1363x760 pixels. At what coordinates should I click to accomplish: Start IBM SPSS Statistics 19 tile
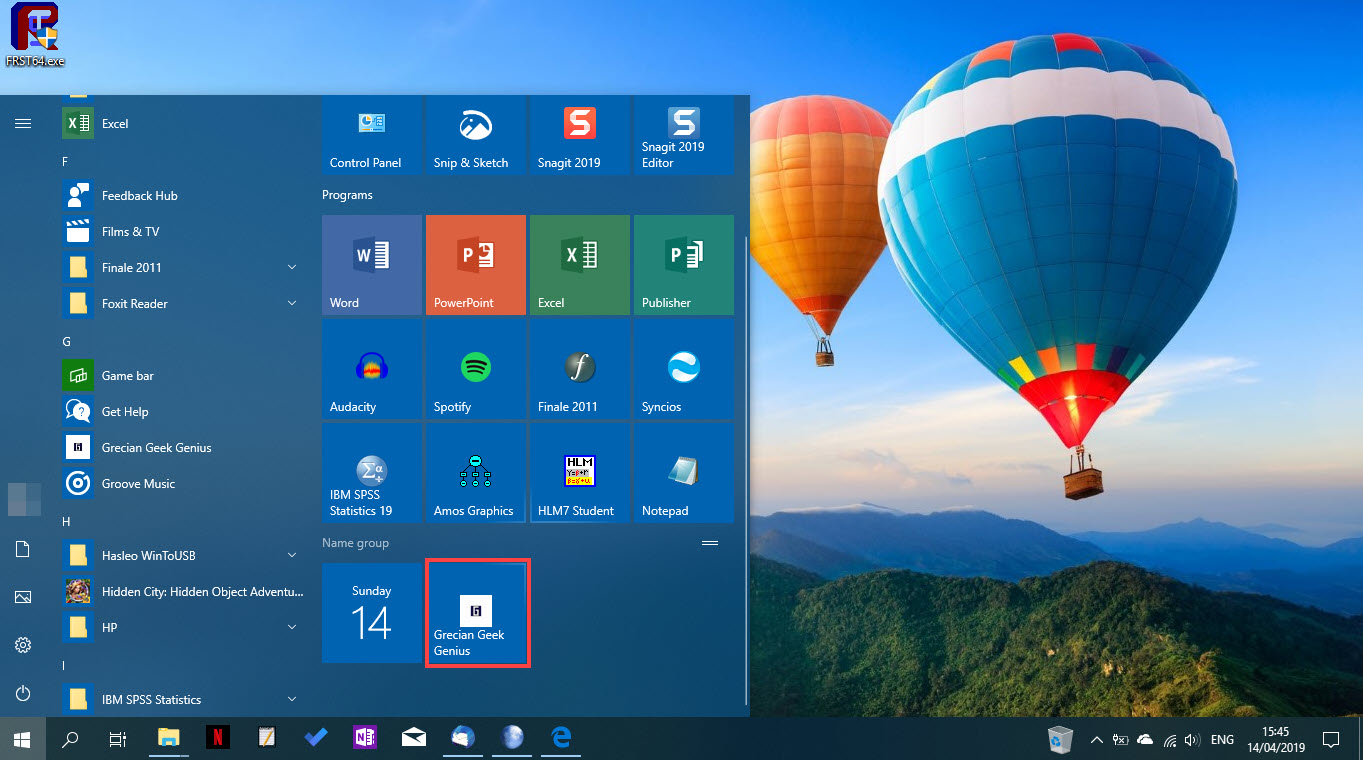tap(371, 473)
